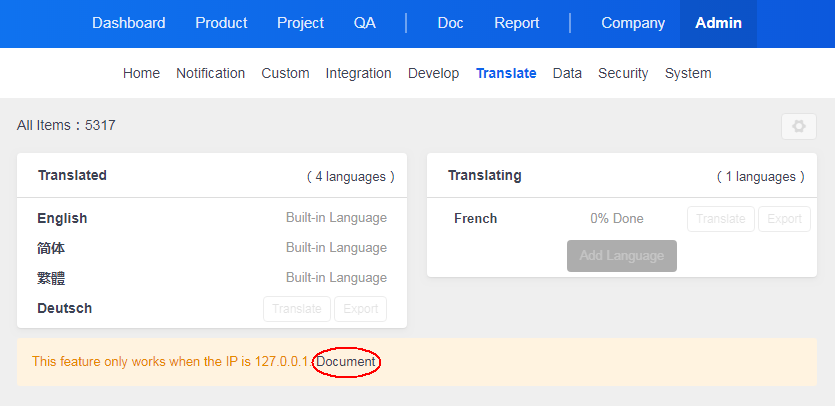
Task: Navigate to QA in top bar
Action: pos(365,23)
